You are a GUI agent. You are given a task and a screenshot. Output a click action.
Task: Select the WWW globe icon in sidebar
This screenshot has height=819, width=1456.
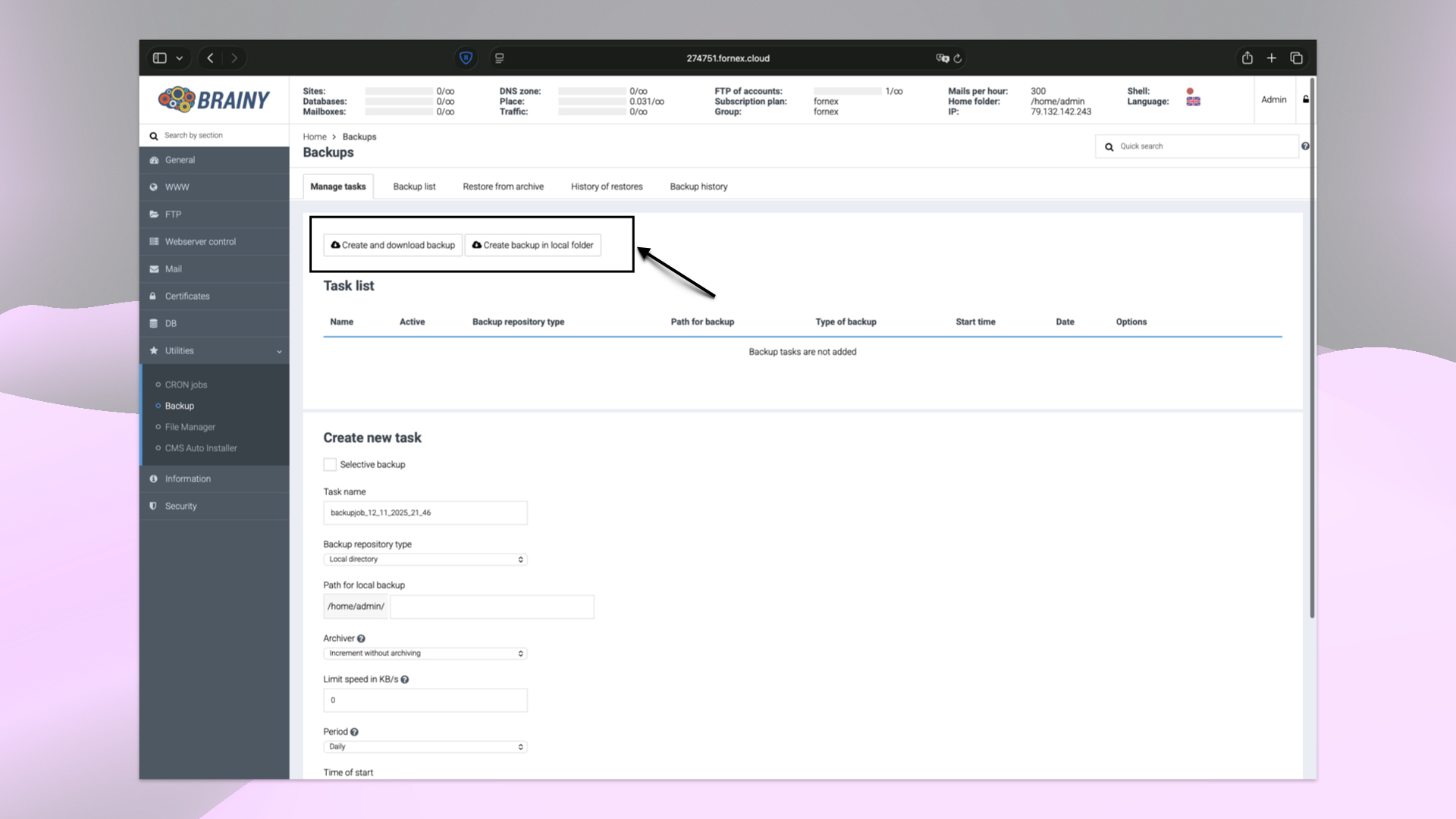pos(154,187)
